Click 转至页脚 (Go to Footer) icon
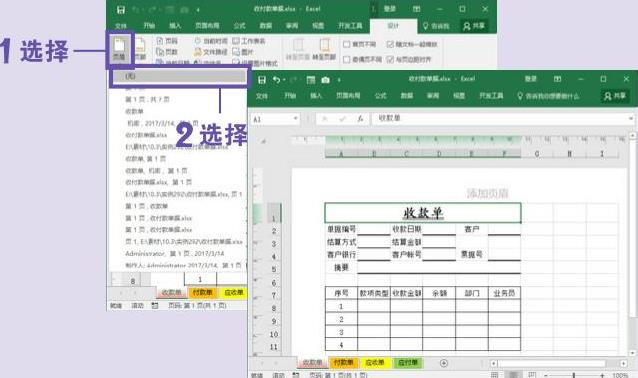The width and height of the screenshot is (638, 378). click(324, 49)
